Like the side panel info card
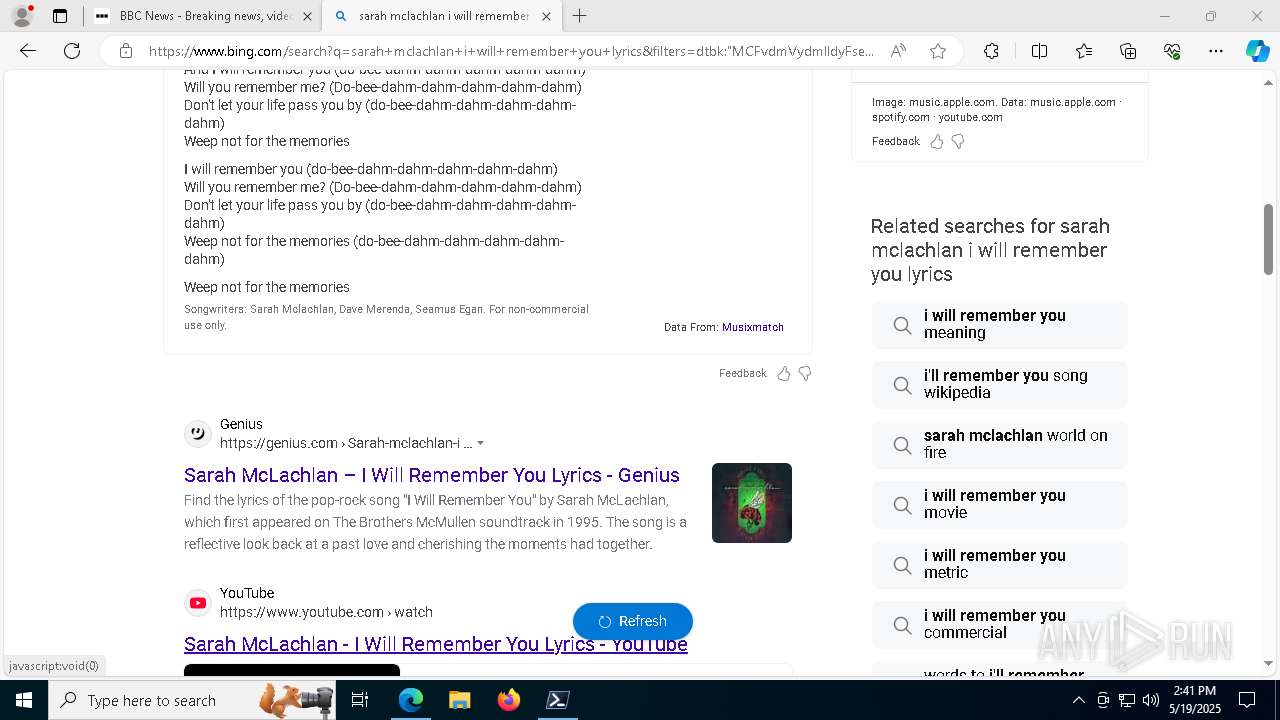Screen dimensions: 1280x720 (x=937, y=141)
